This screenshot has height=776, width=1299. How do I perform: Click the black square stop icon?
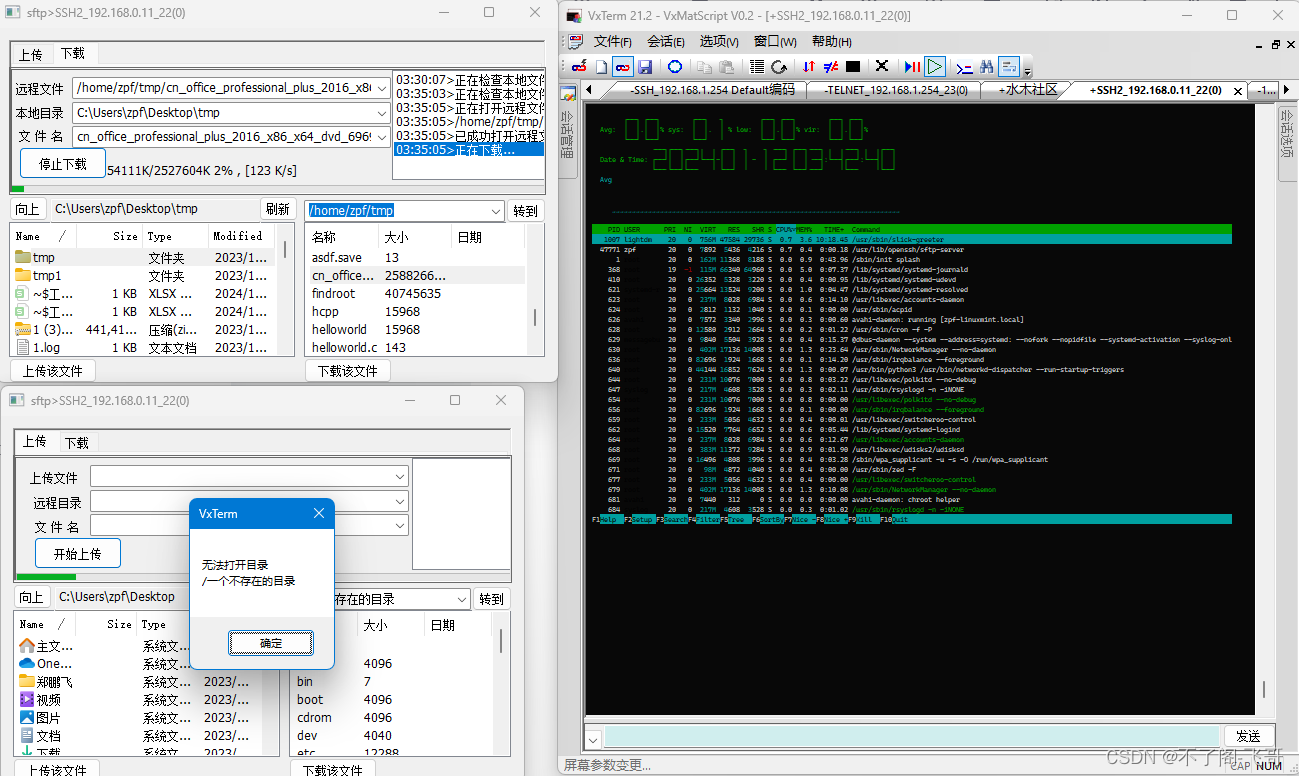coord(852,67)
